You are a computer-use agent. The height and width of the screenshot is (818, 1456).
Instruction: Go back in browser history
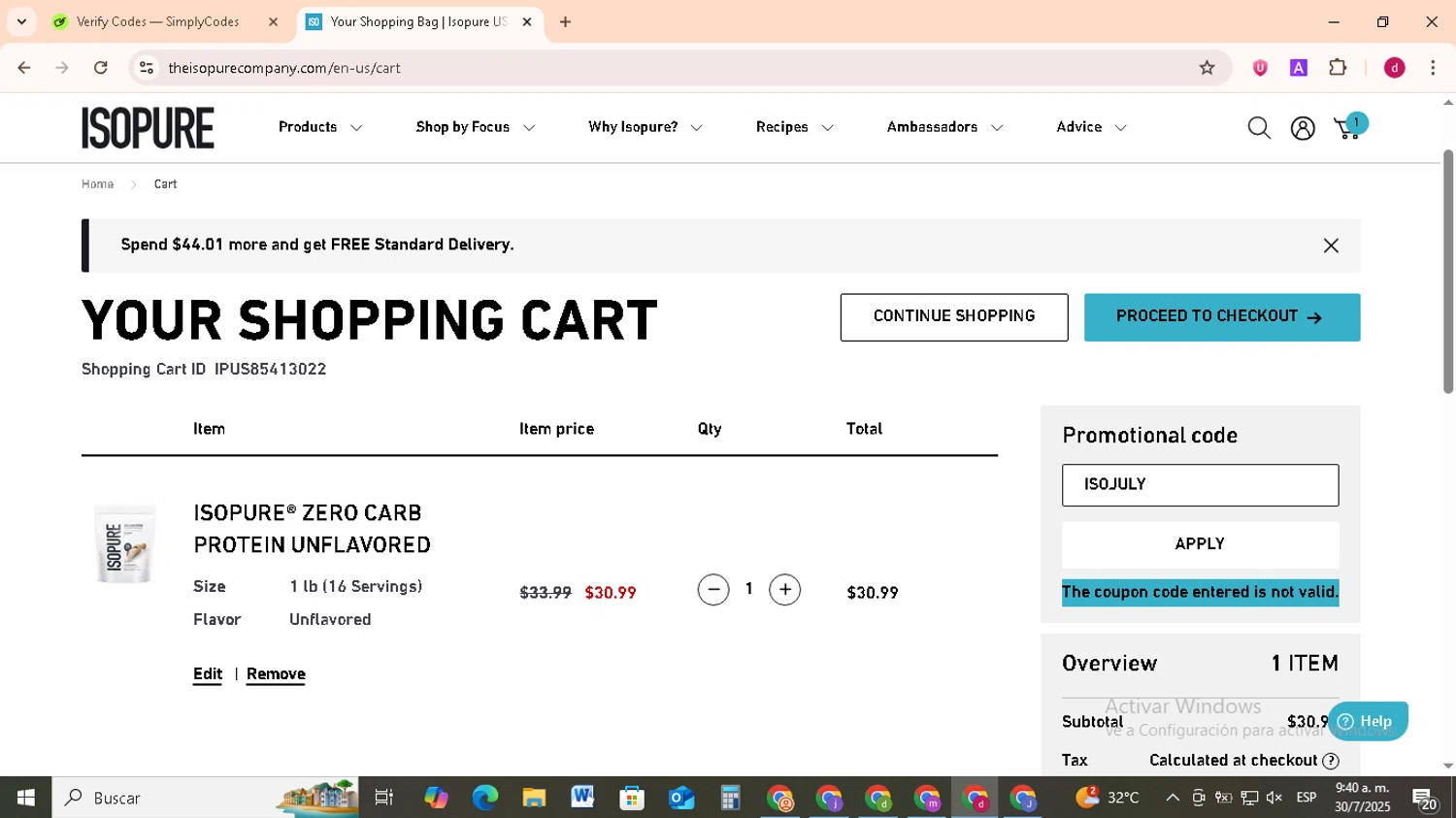click(x=24, y=68)
